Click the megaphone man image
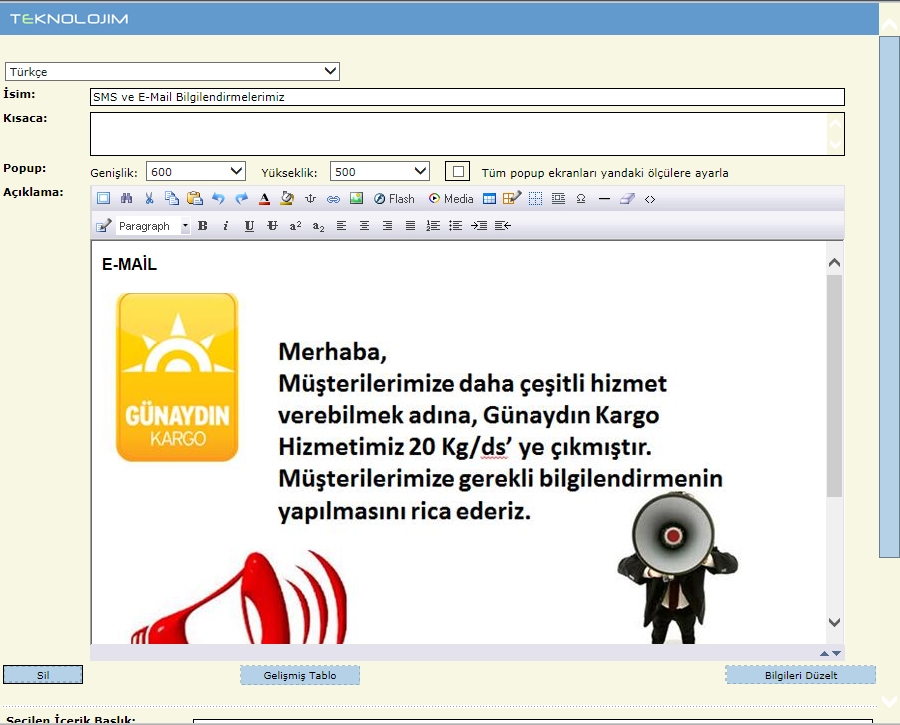This screenshot has width=900, height=725. tap(677, 568)
